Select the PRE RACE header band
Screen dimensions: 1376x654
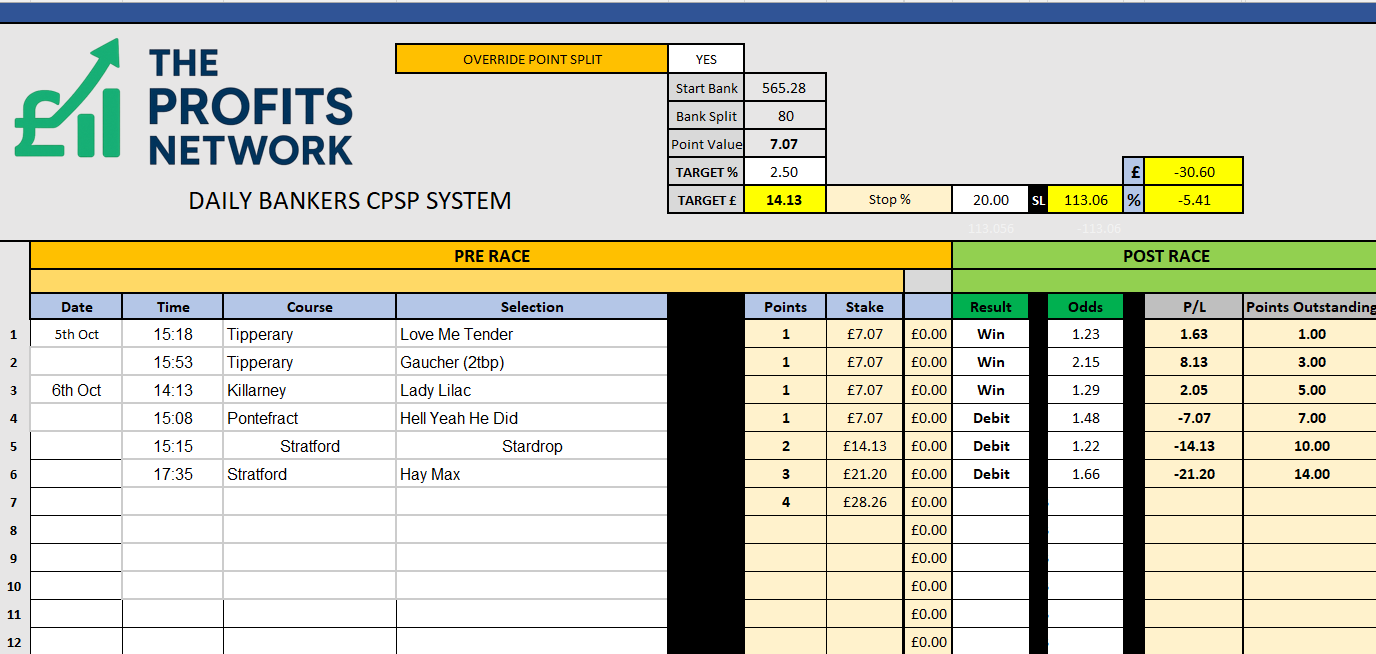click(491, 256)
